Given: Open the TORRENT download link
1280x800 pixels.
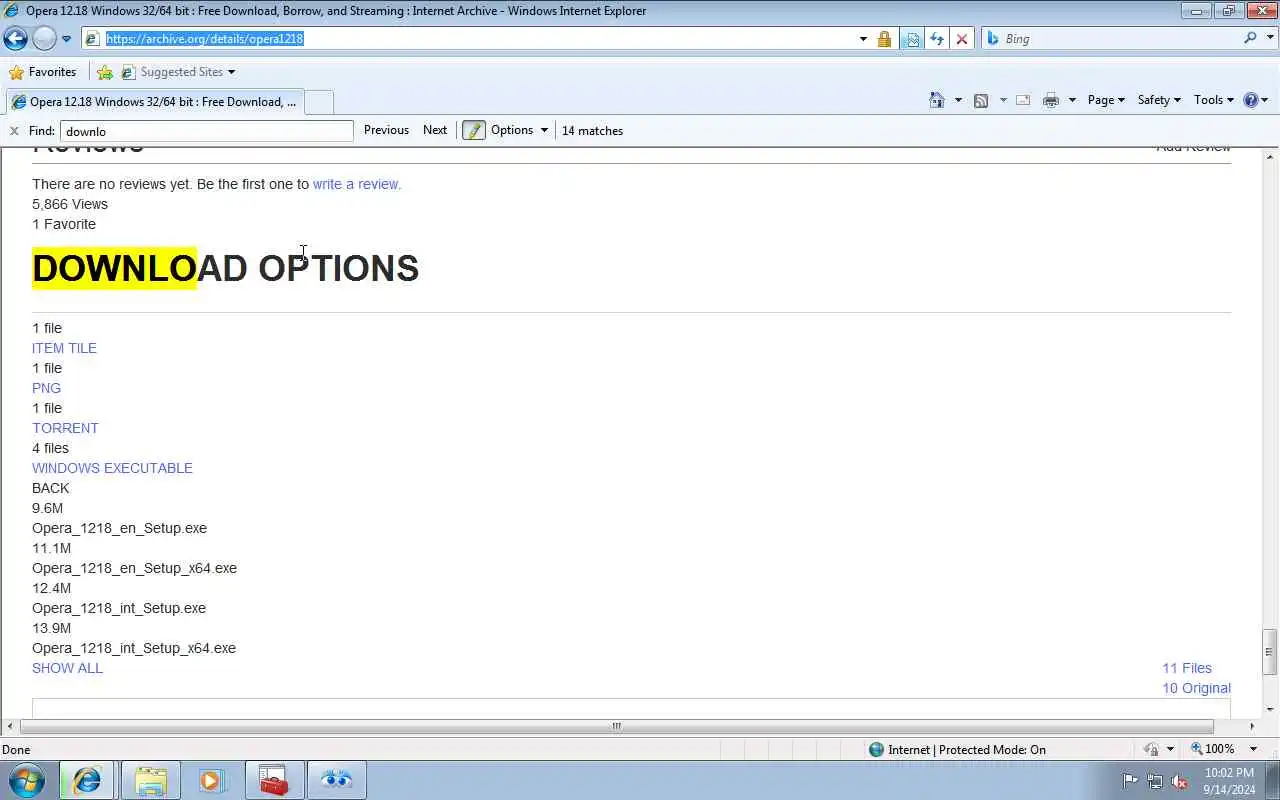Looking at the screenshot, I should point(65,428).
